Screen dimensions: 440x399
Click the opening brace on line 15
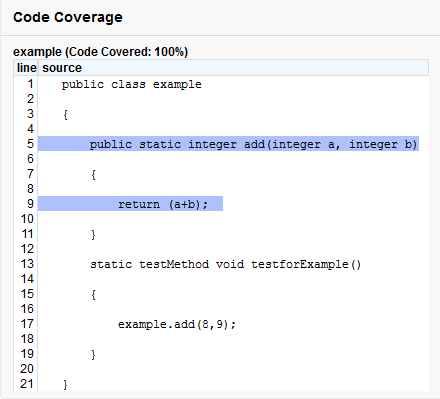93,295
